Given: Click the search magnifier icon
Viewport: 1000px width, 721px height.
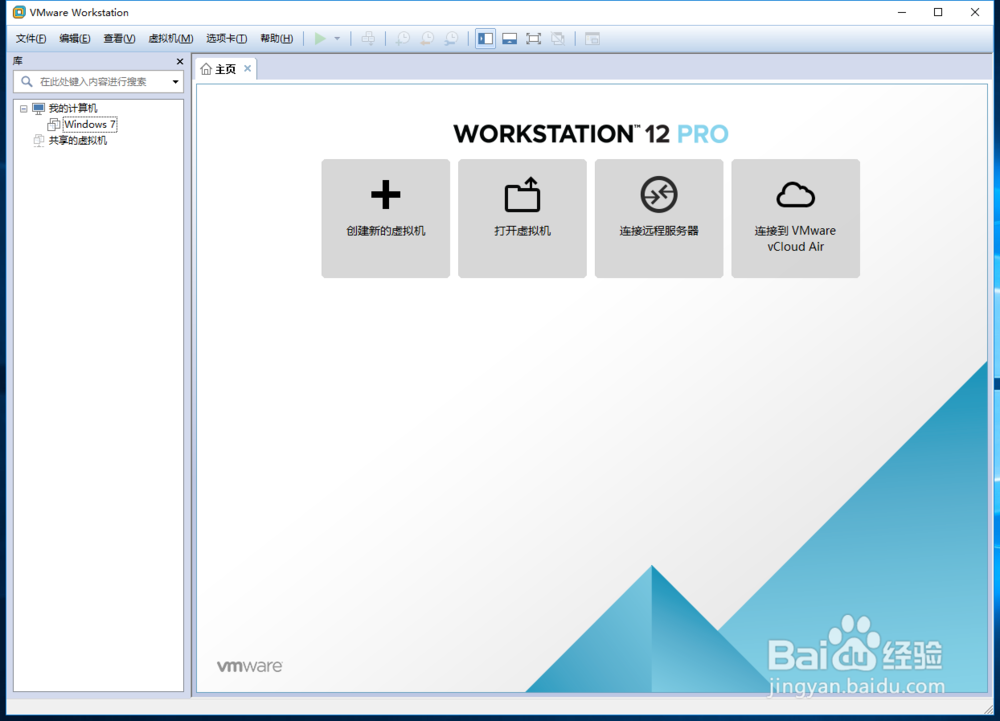Looking at the screenshot, I should [27, 82].
